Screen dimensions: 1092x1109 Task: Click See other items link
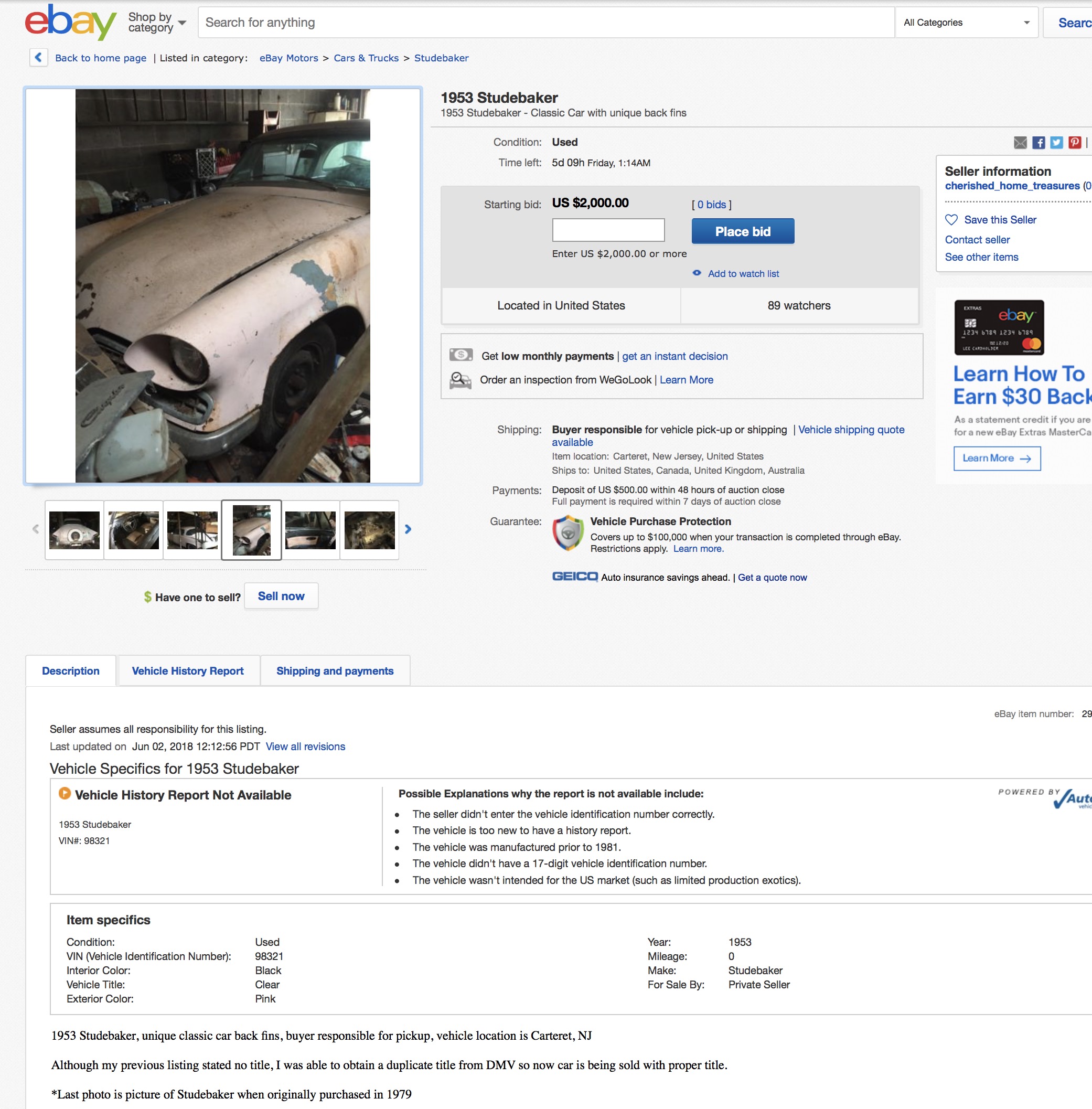pyautogui.click(x=981, y=257)
